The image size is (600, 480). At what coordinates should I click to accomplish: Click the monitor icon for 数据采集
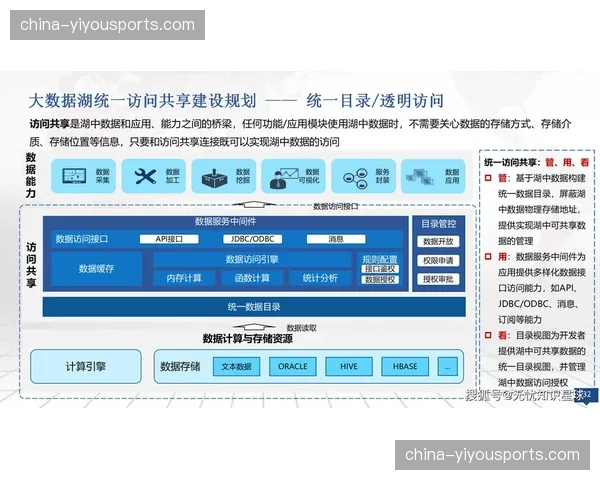(x=74, y=176)
